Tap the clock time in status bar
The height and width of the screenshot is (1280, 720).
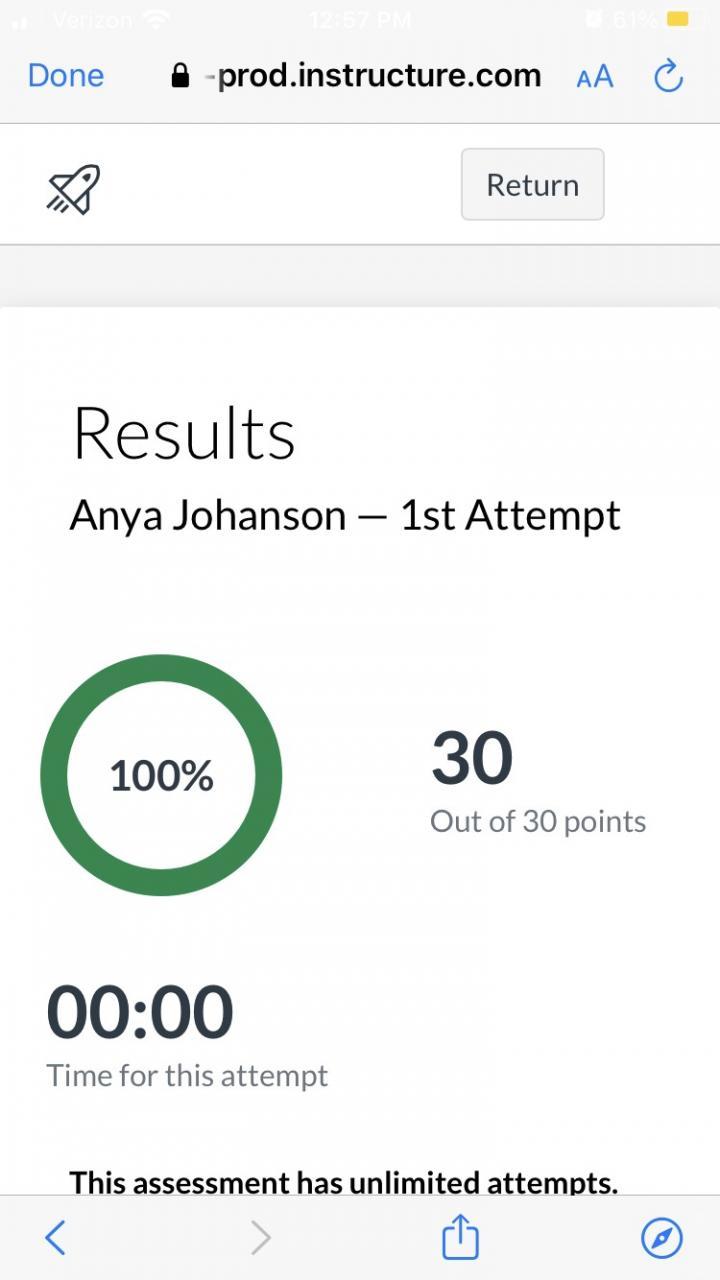tap(360, 19)
